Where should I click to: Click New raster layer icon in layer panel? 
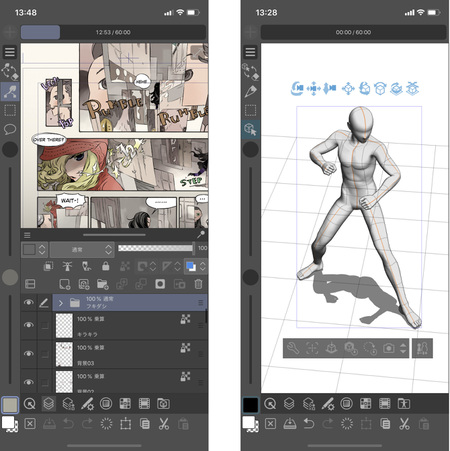point(65,284)
